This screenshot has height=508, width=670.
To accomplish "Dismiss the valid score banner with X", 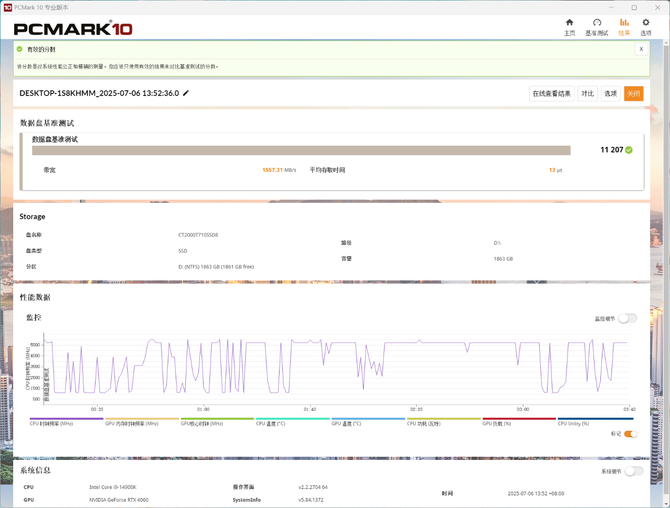I will click(641, 49).
